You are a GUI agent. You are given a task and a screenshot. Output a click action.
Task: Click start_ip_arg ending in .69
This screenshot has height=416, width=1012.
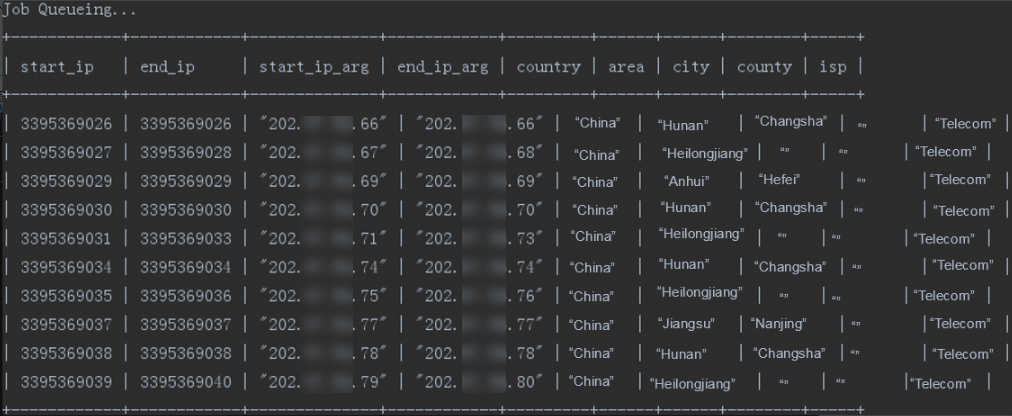click(323, 181)
